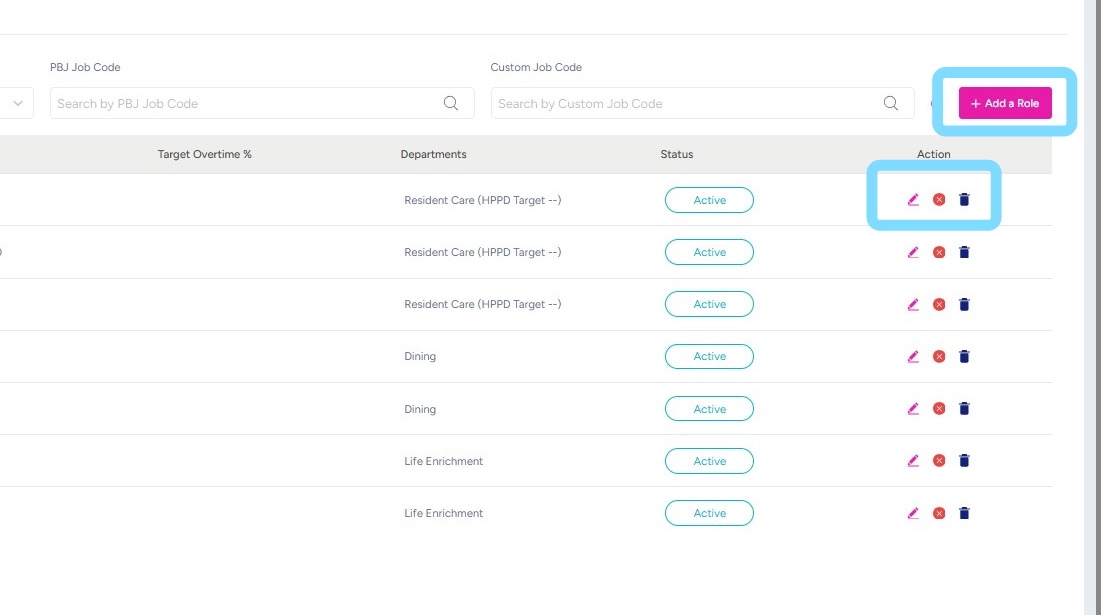Click the red X icon in the first Resident Care row
1101x615 pixels.
pos(939,200)
